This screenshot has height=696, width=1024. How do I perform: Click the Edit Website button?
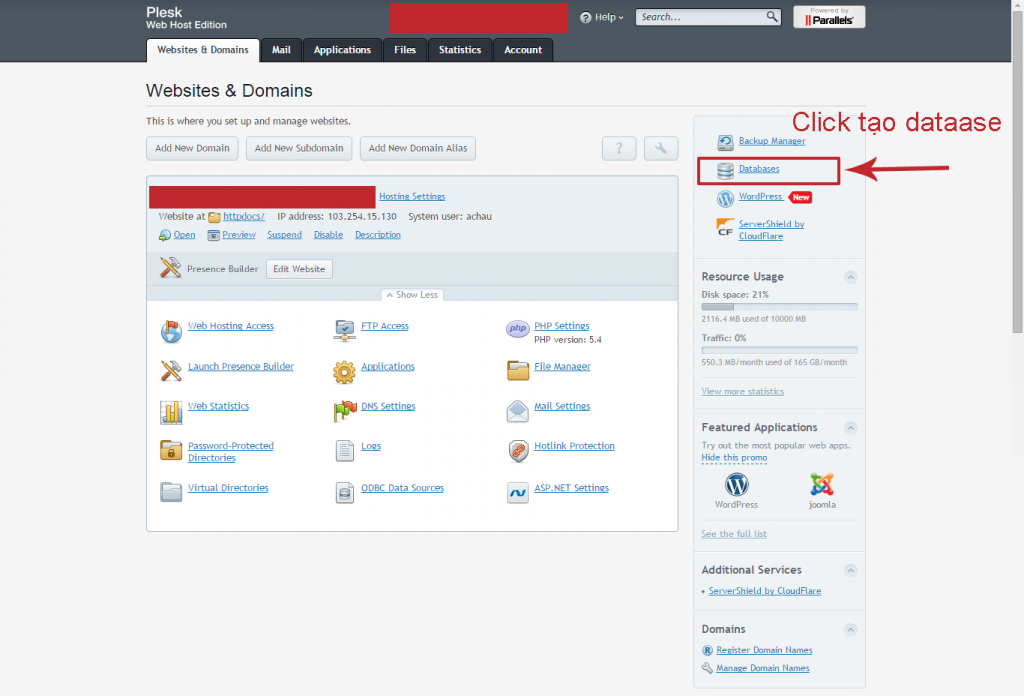pyautogui.click(x=299, y=269)
